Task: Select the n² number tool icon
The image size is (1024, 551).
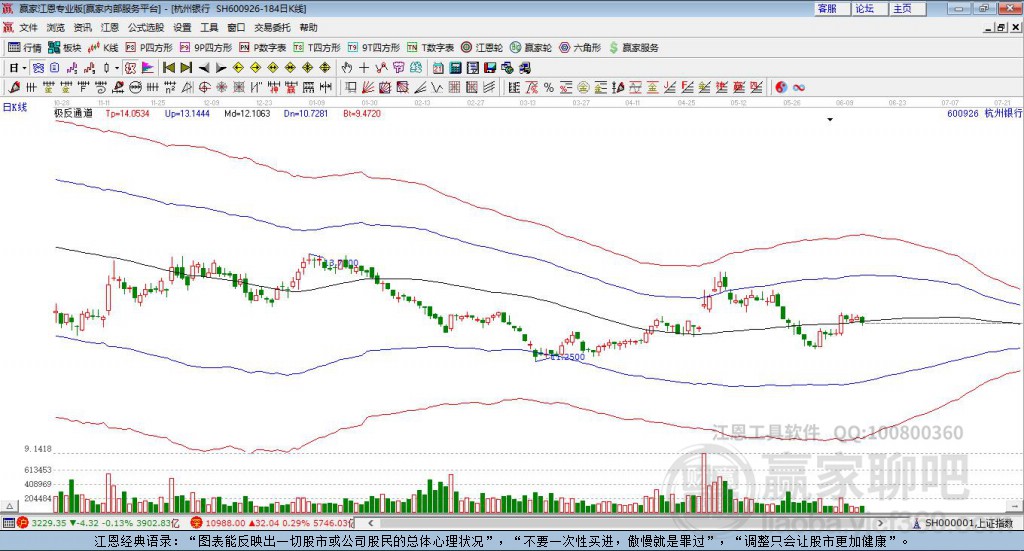Action: click(x=170, y=87)
